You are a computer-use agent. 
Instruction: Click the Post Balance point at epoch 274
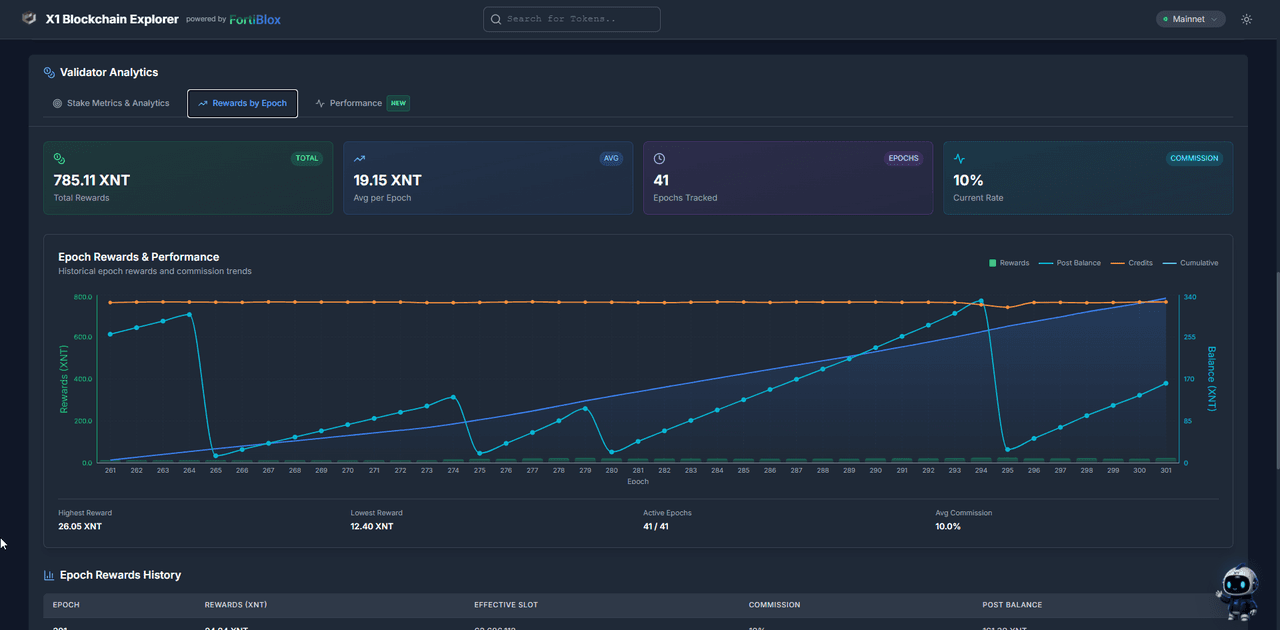coord(454,397)
